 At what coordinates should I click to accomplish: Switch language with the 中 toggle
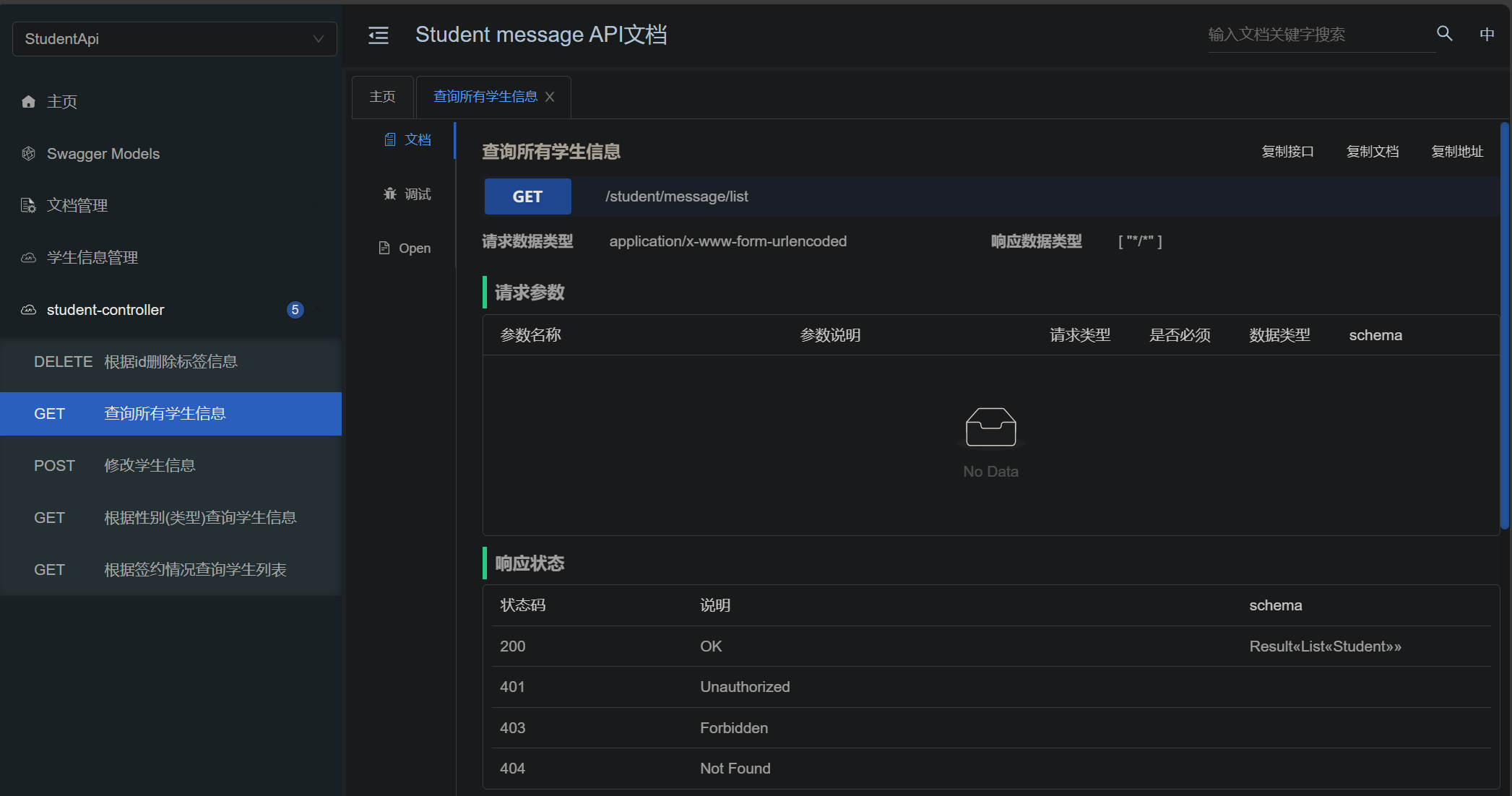pos(1487,34)
